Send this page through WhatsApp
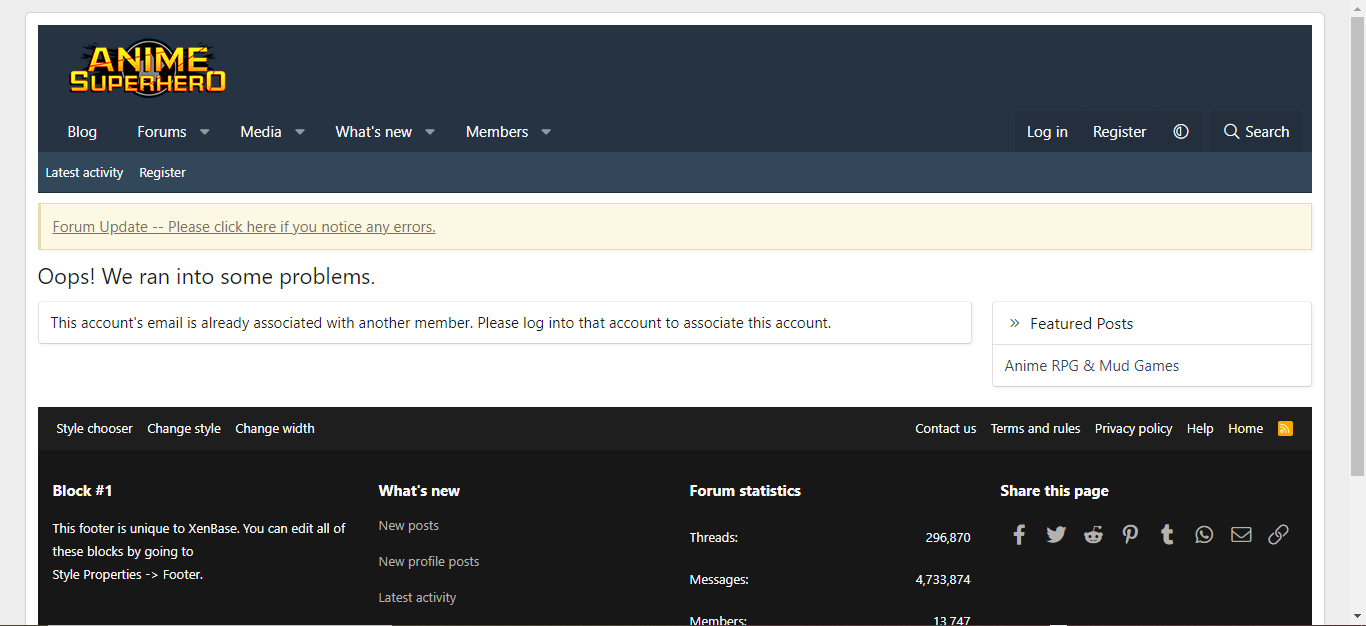This screenshot has height=626, width=1366. (x=1204, y=534)
